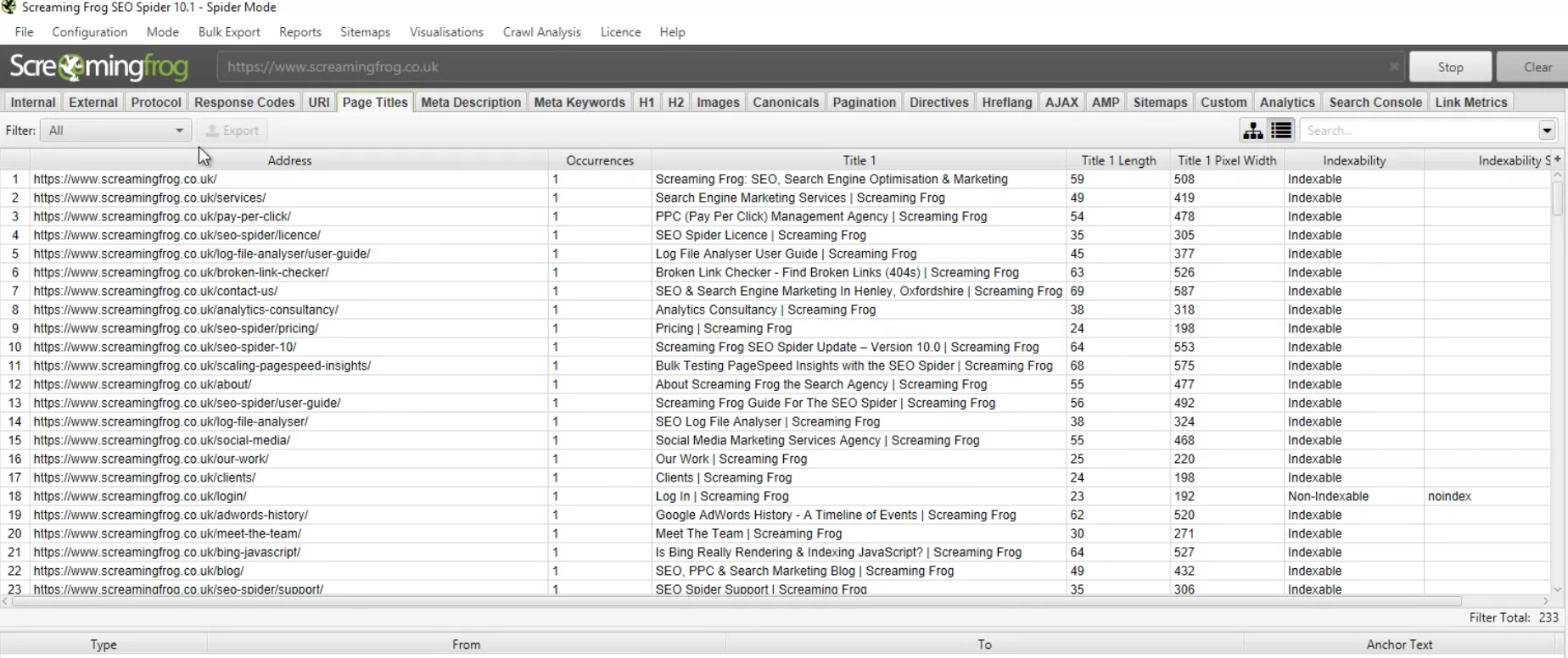Sort by the Occurrences column header
Viewport: 1568px width, 658px height.
pos(600,160)
